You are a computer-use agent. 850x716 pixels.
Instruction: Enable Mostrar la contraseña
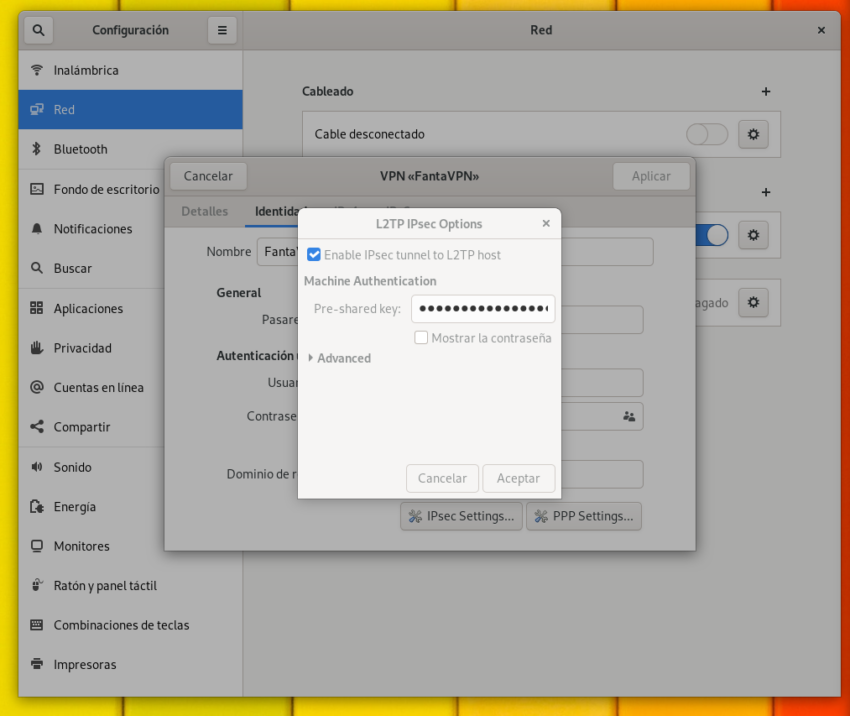(x=422, y=338)
